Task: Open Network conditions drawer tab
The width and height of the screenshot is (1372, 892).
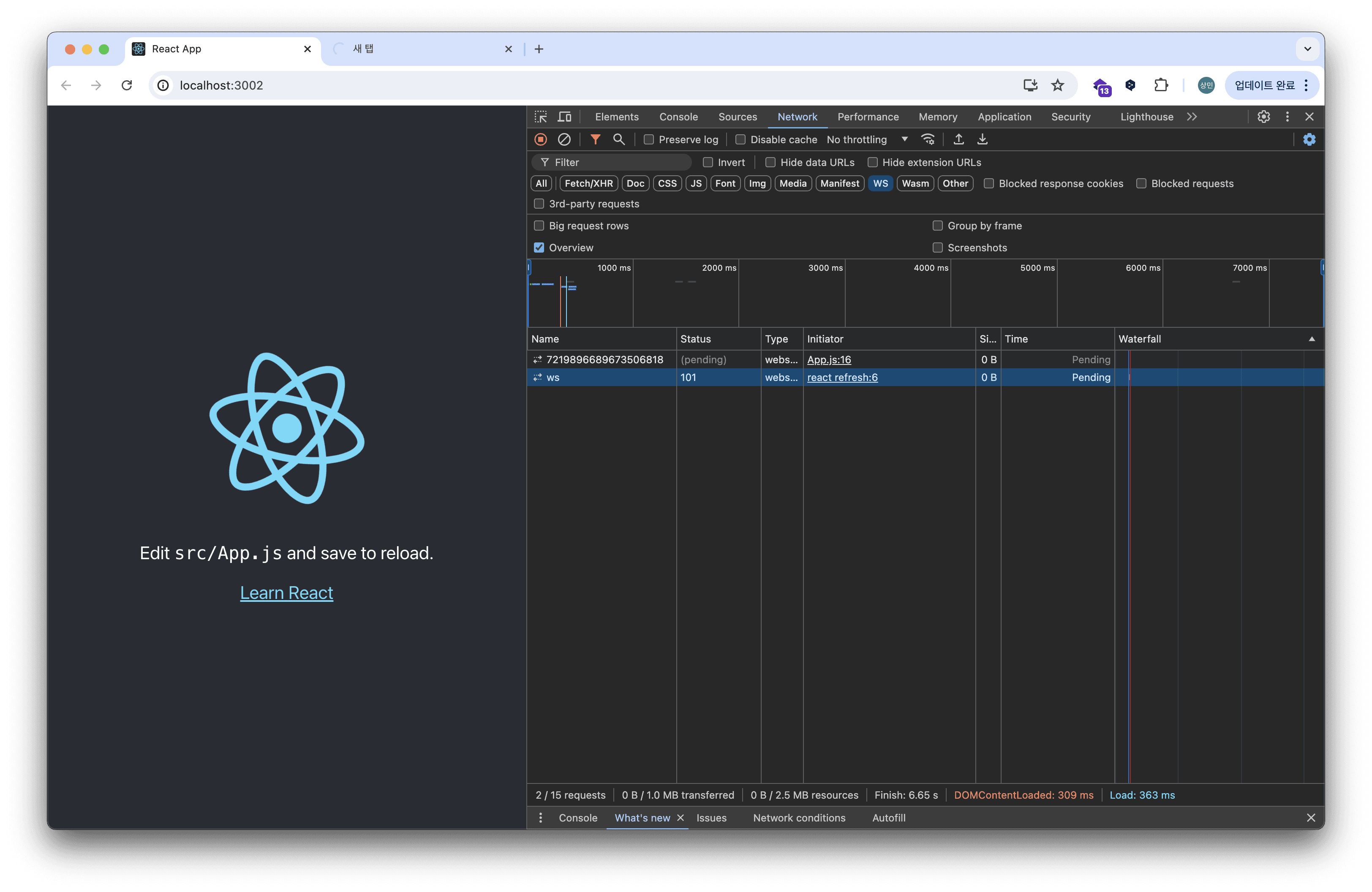Action: (x=799, y=818)
